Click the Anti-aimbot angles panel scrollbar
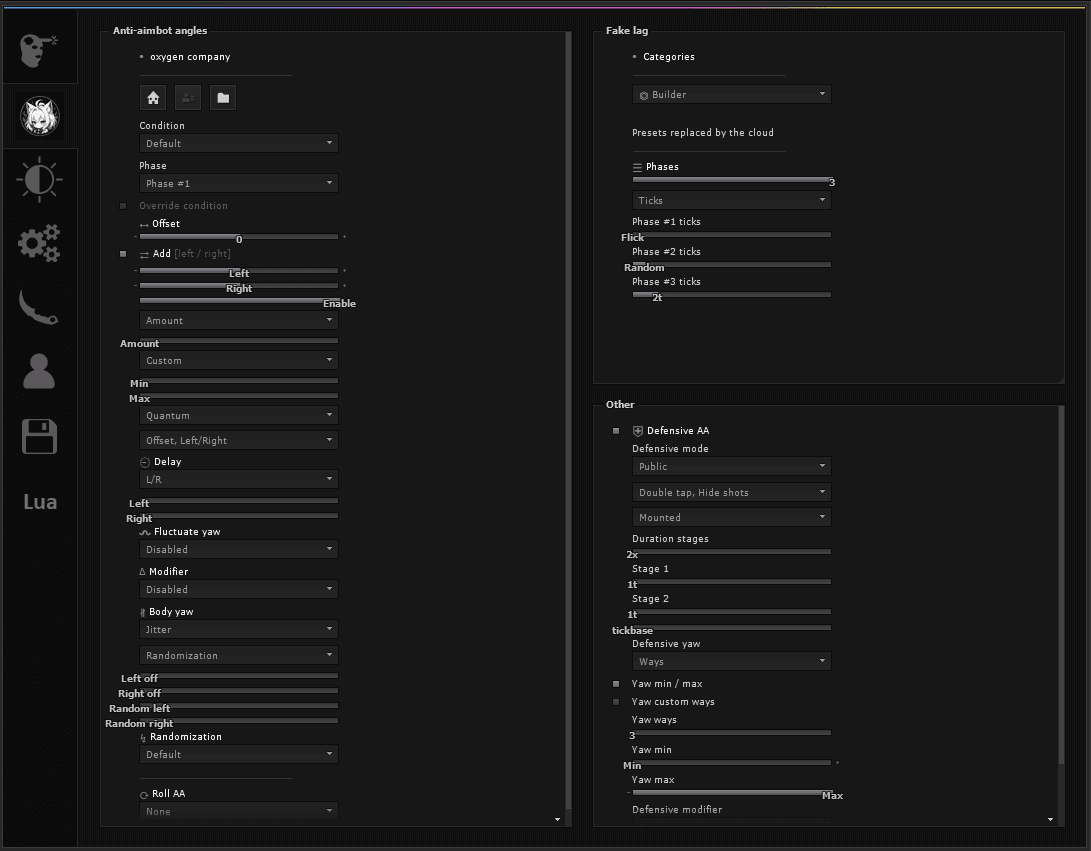This screenshot has height=851, width=1091. [x=568, y=420]
